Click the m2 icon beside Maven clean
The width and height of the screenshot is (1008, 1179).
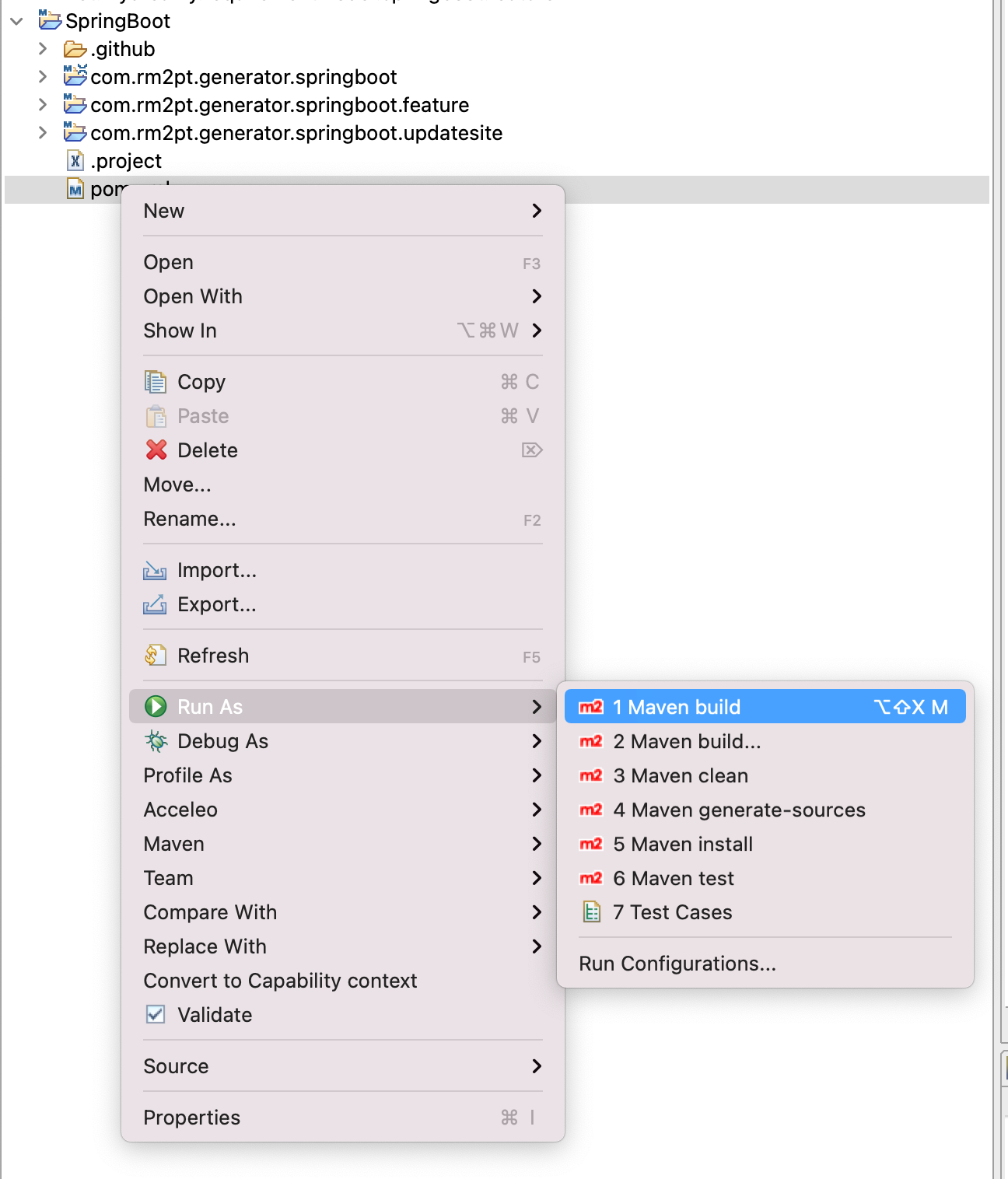point(591,775)
